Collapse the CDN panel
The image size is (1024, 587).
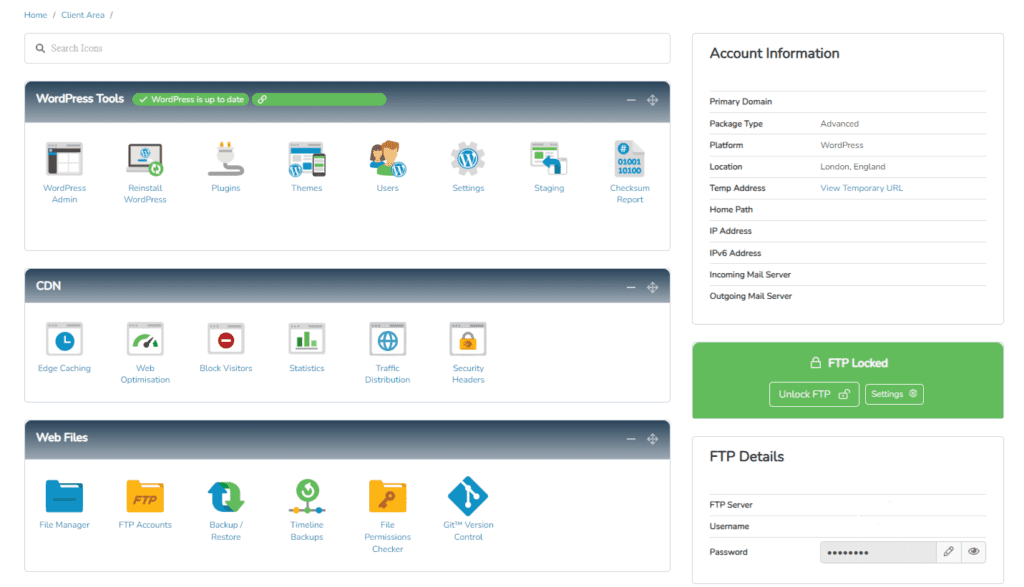[631, 287]
